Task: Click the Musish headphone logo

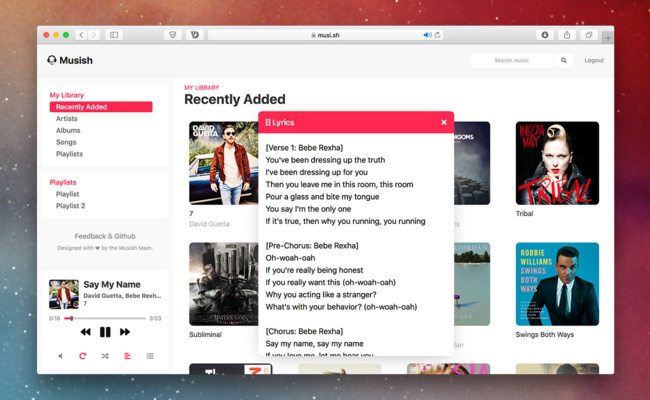Action: pos(52,60)
